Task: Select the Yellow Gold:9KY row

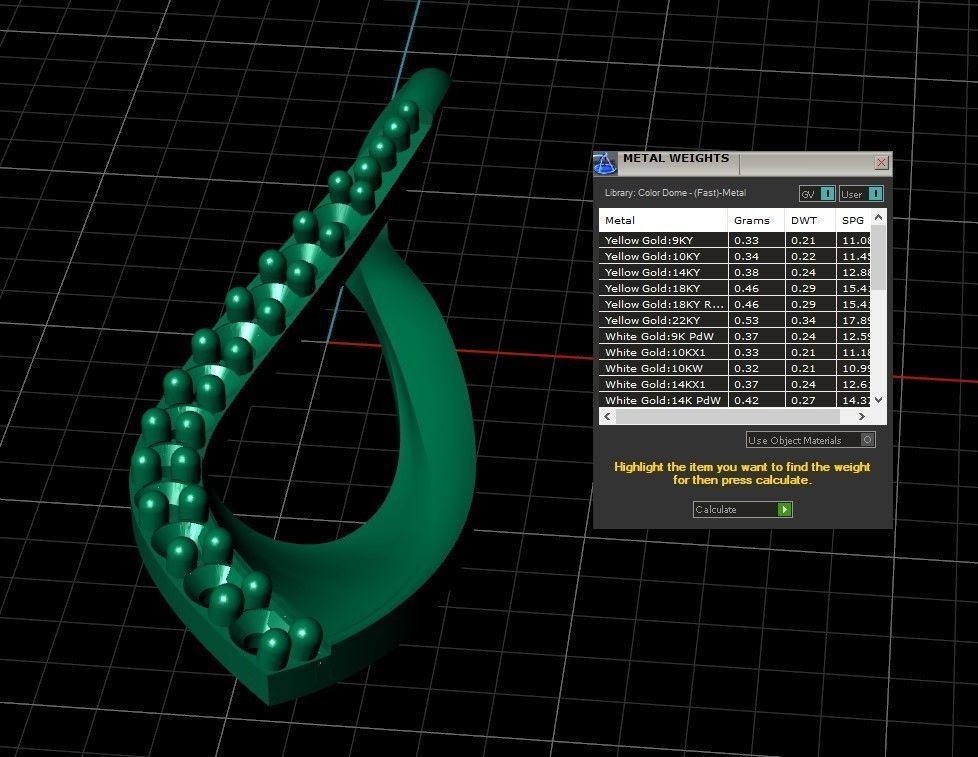Action: (734, 240)
